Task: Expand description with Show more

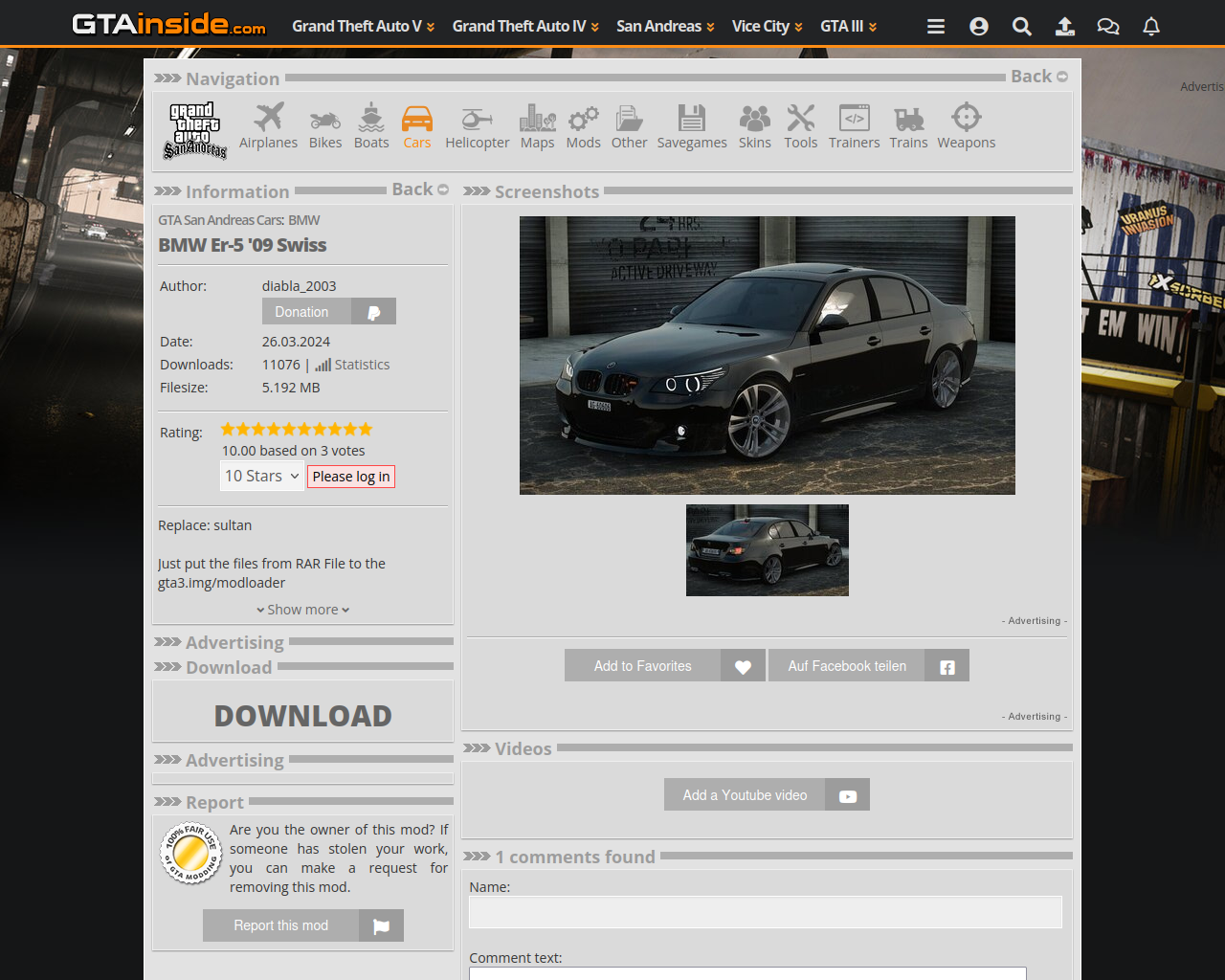Action: [302, 610]
